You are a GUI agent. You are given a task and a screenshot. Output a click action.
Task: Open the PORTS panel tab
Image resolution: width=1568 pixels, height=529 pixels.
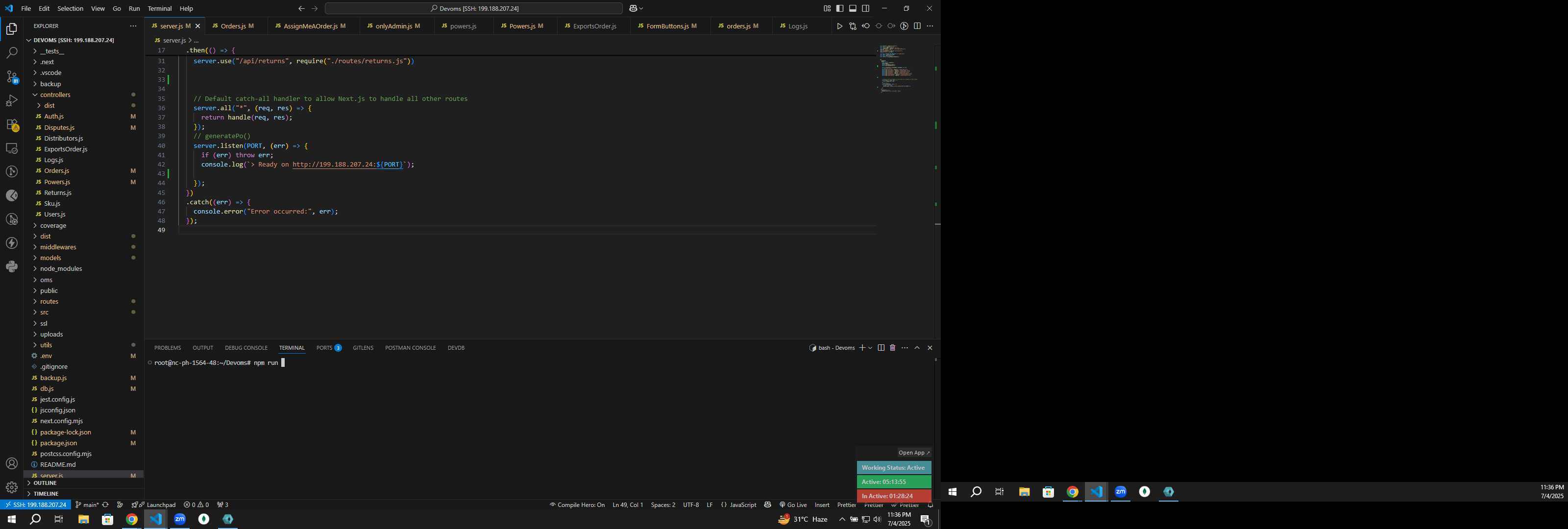click(329, 348)
